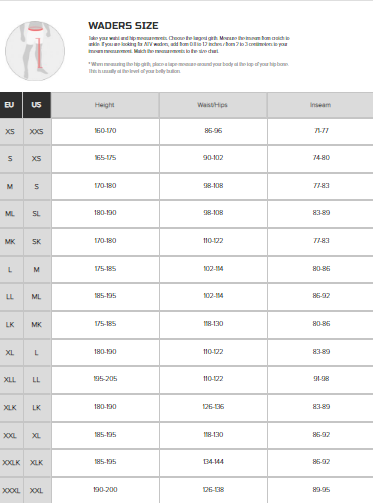Click the Waist/Hips column header
Screen dimensions: 373x503
[213, 105]
